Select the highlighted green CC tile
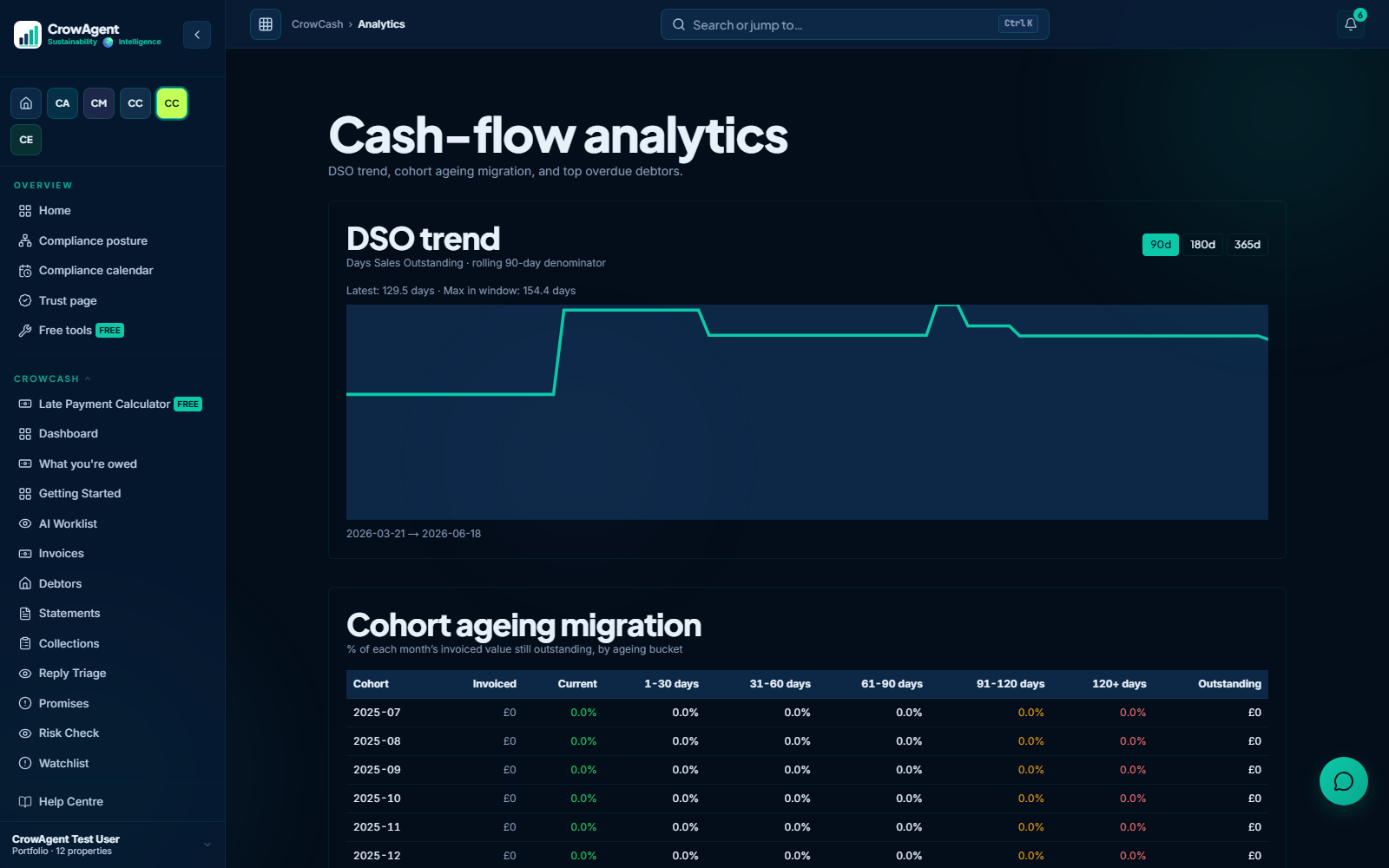 [x=172, y=103]
